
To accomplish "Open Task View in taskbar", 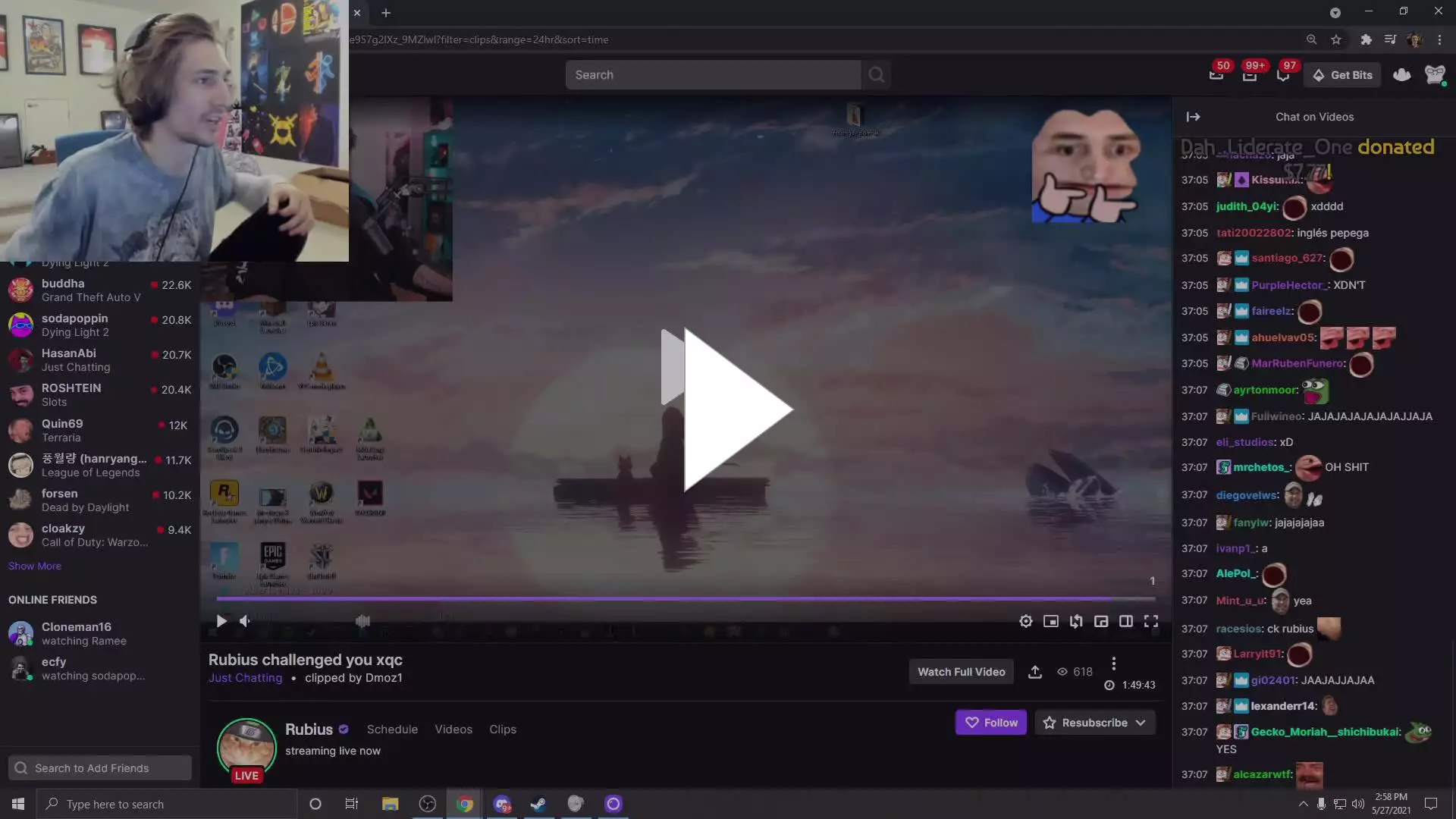I will tap(352, 804).
